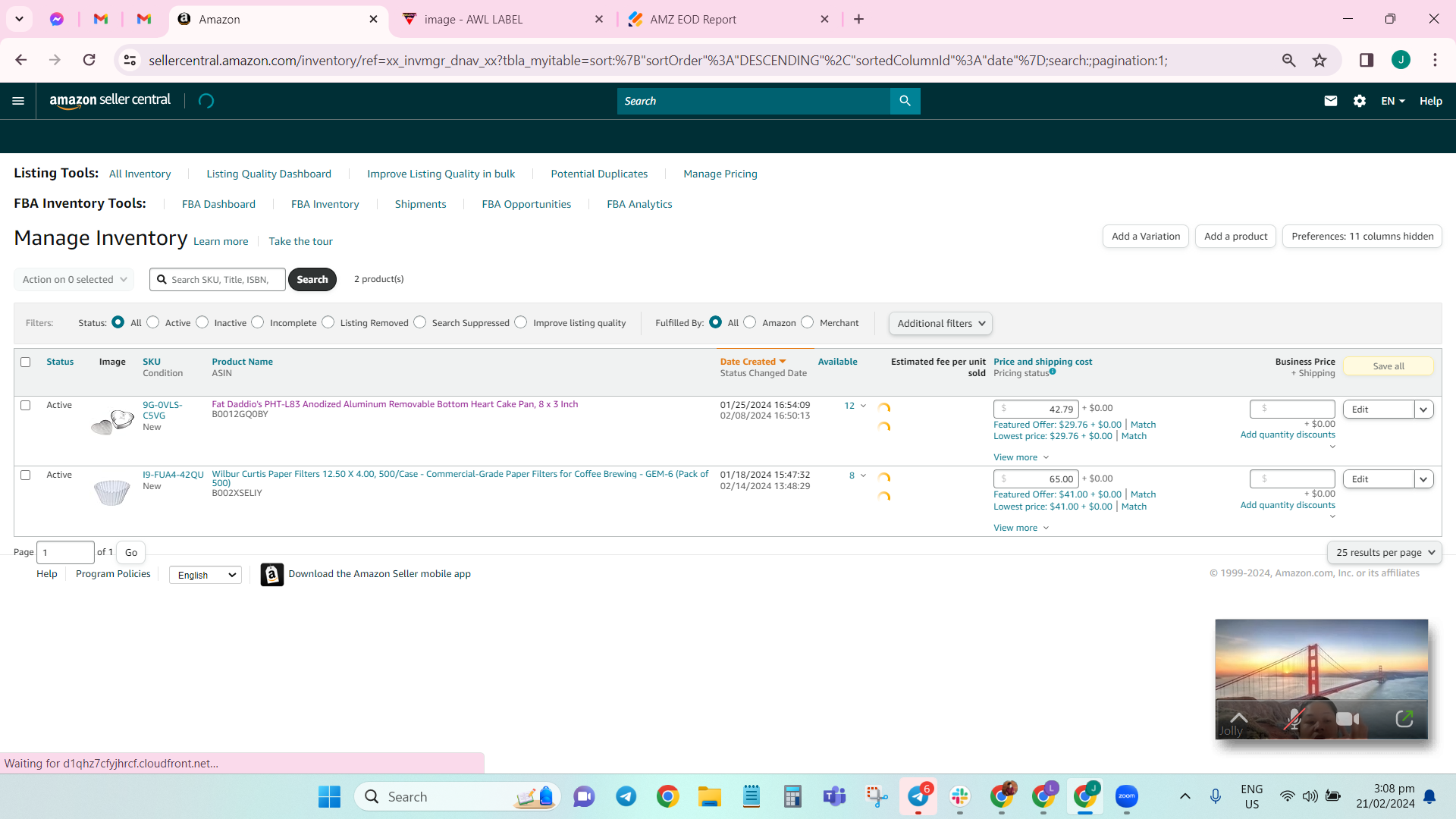
Task: Click the 42.79 price input field
Action: 1036,409
